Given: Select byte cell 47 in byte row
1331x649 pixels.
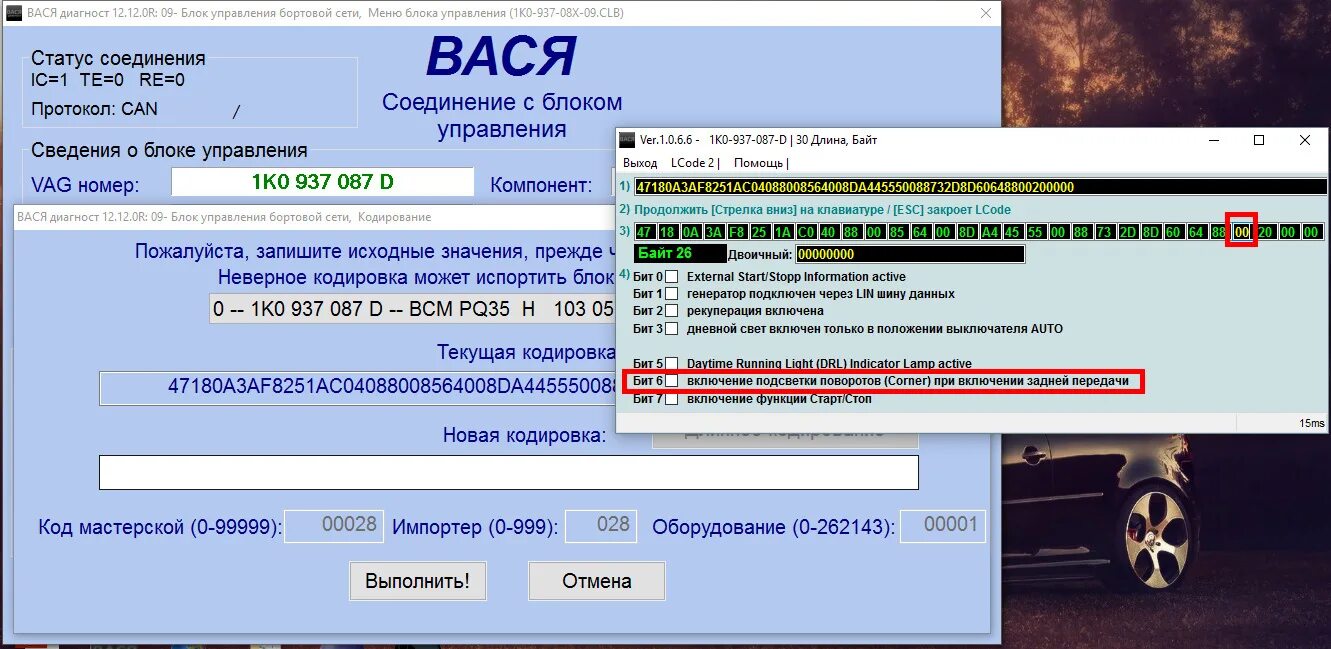Looking at the screenshot, I should (x=645, y=232).
